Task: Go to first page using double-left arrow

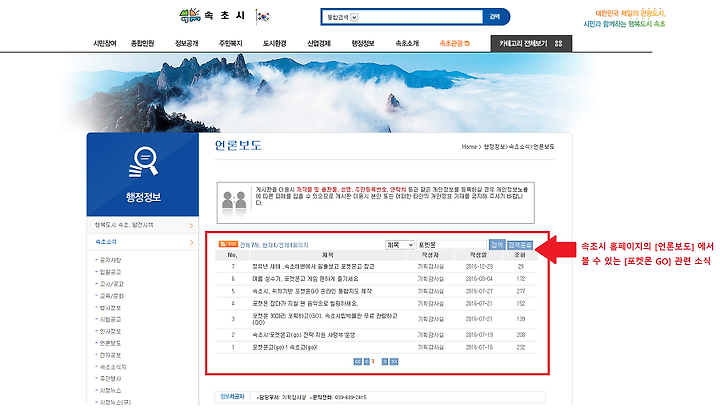Action: click(x=357, y=362)
